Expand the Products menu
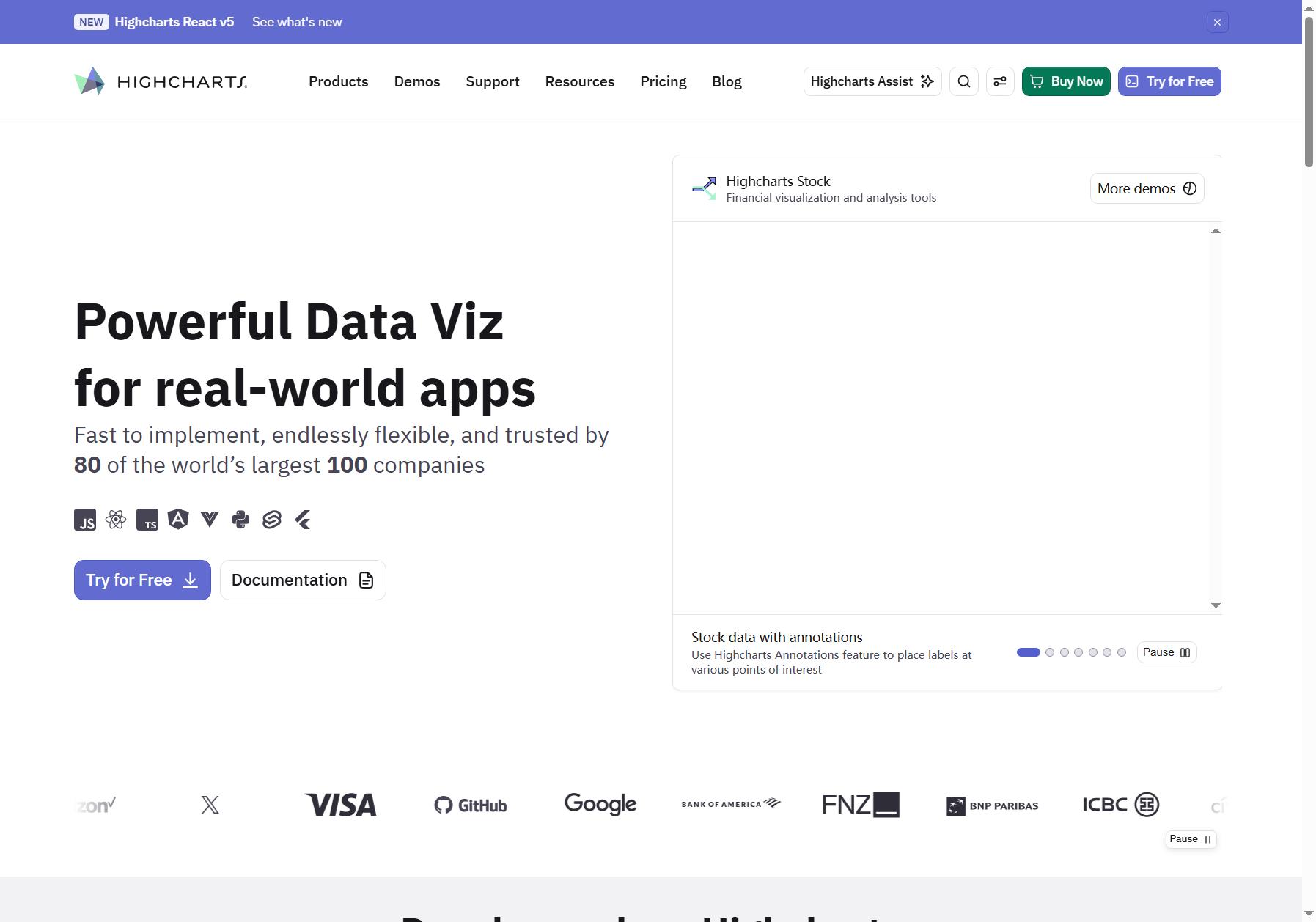 pyautogui.click(x=338, y=81)
